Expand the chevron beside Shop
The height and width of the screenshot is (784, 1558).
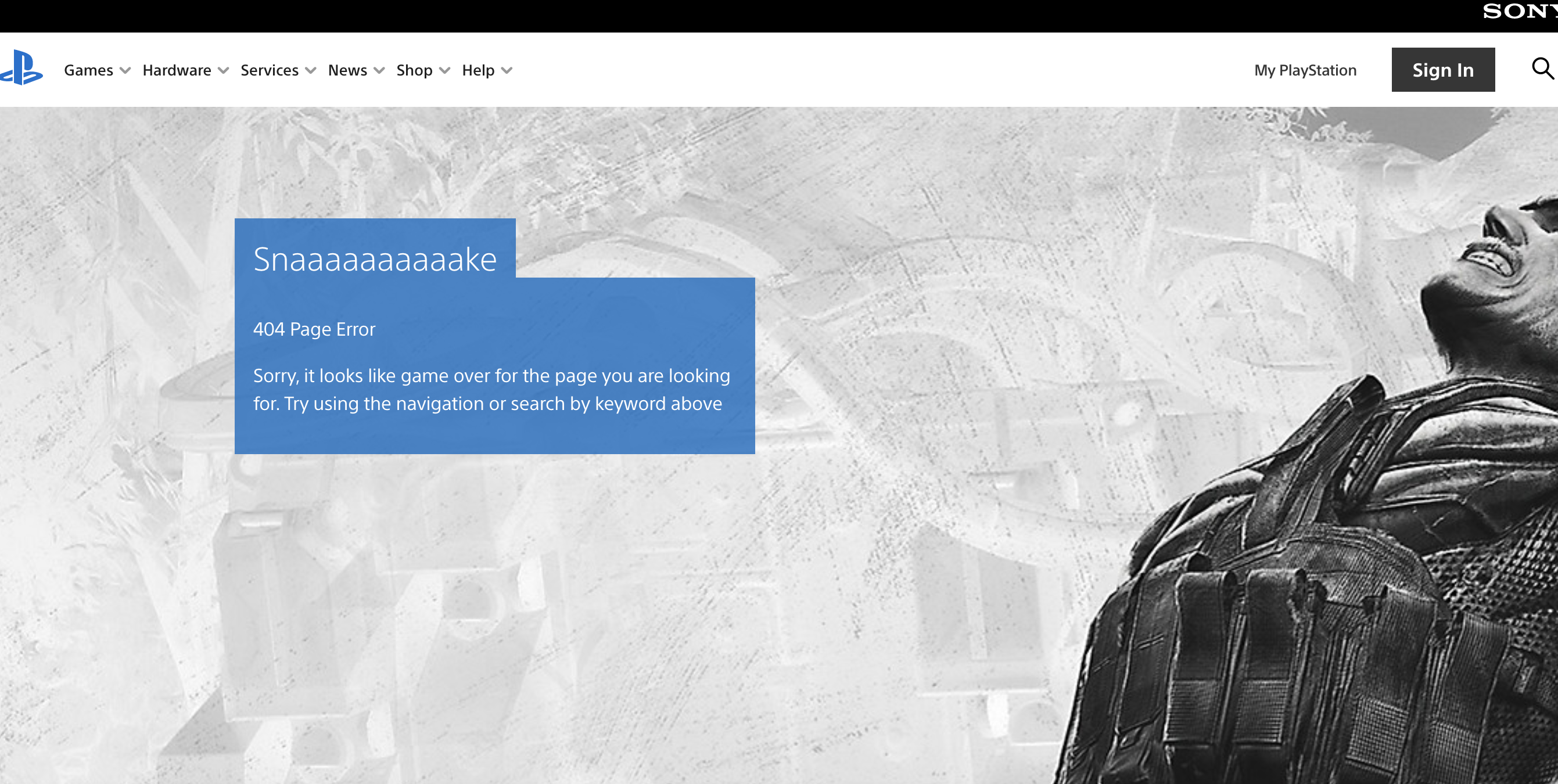[x=445, y=71]
